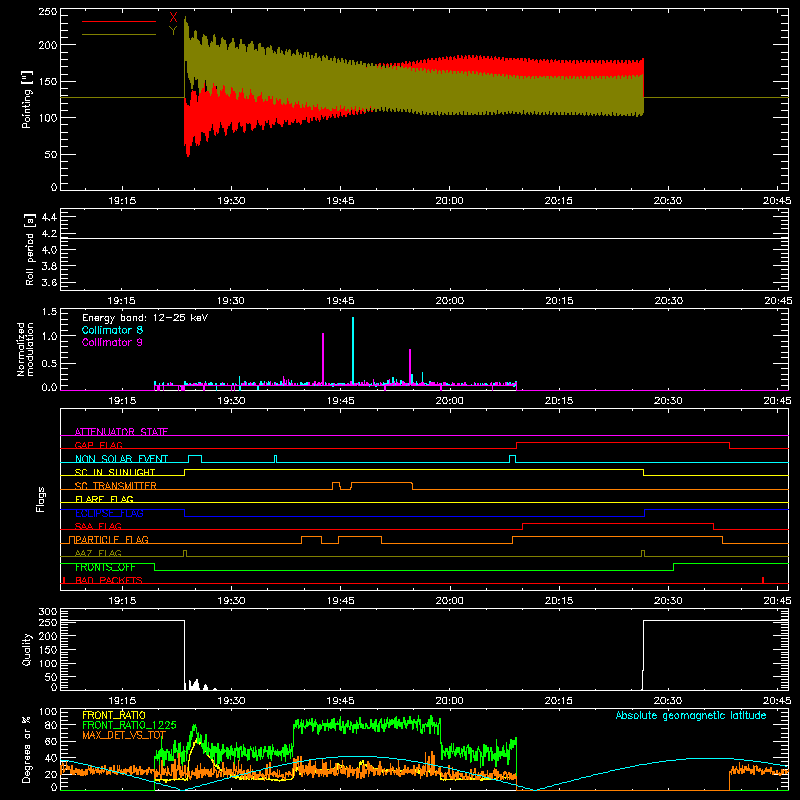Screen dimensions: 800x800
Task: Click the 19:45 time label under Roll period plot
Action: [x=340, y=301]
